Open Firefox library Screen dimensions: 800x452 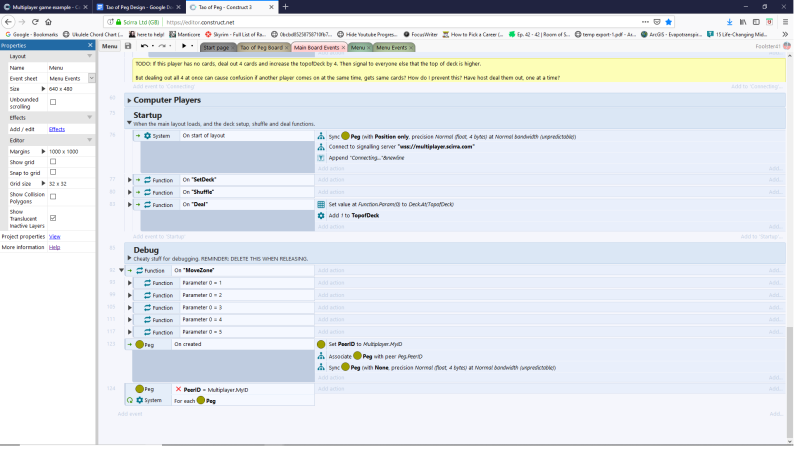[743, 22]
